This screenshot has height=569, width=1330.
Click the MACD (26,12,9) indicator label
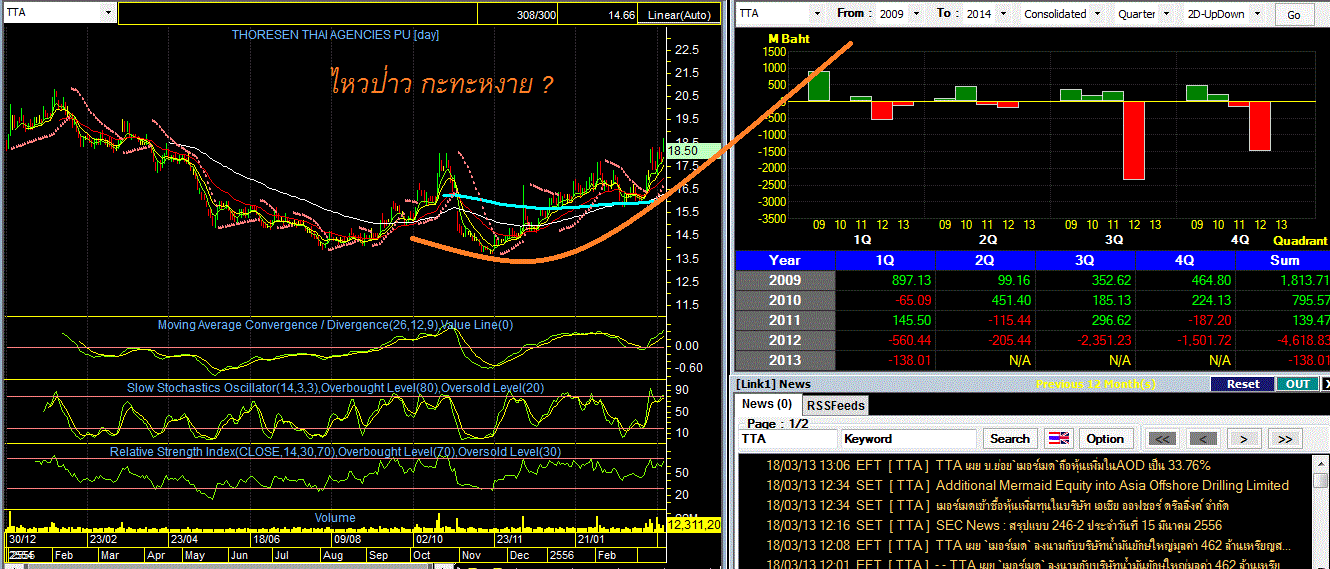click(335, 325)
